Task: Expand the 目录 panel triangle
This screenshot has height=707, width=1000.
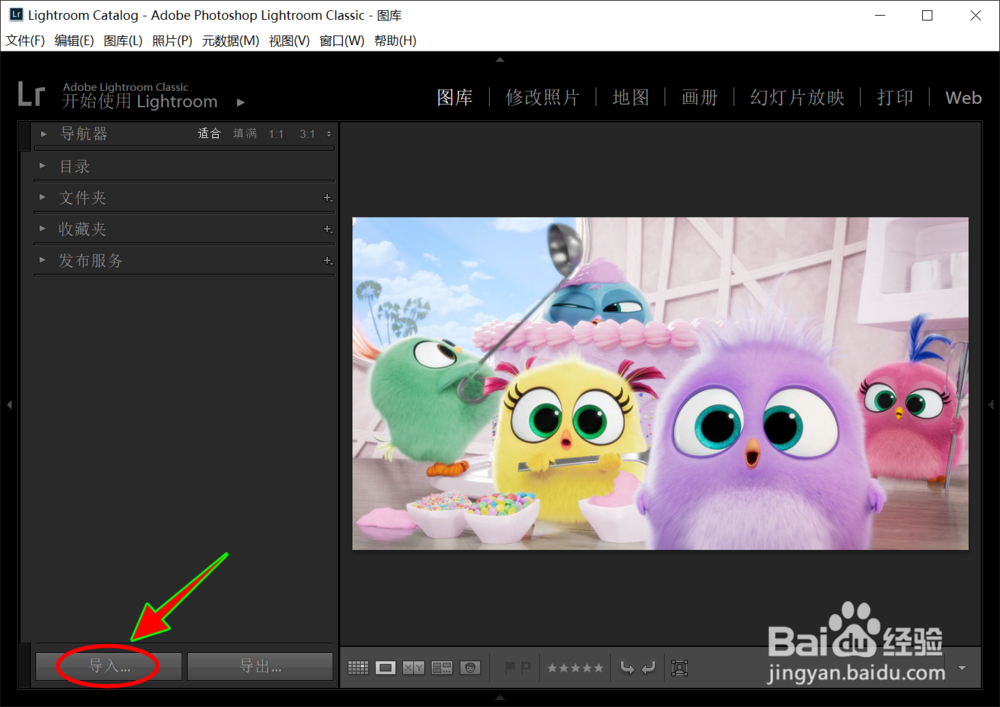Action: [x=43, y=166]
